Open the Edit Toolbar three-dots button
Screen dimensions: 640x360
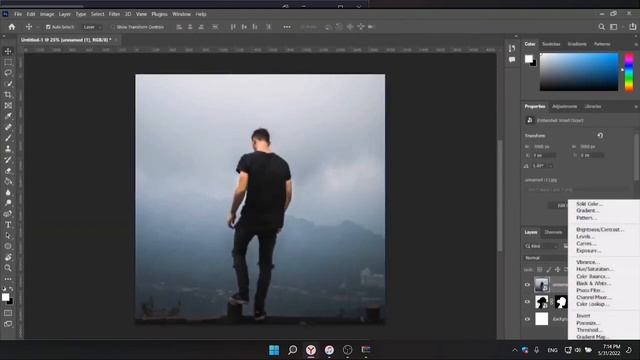[x=8, y=279]
